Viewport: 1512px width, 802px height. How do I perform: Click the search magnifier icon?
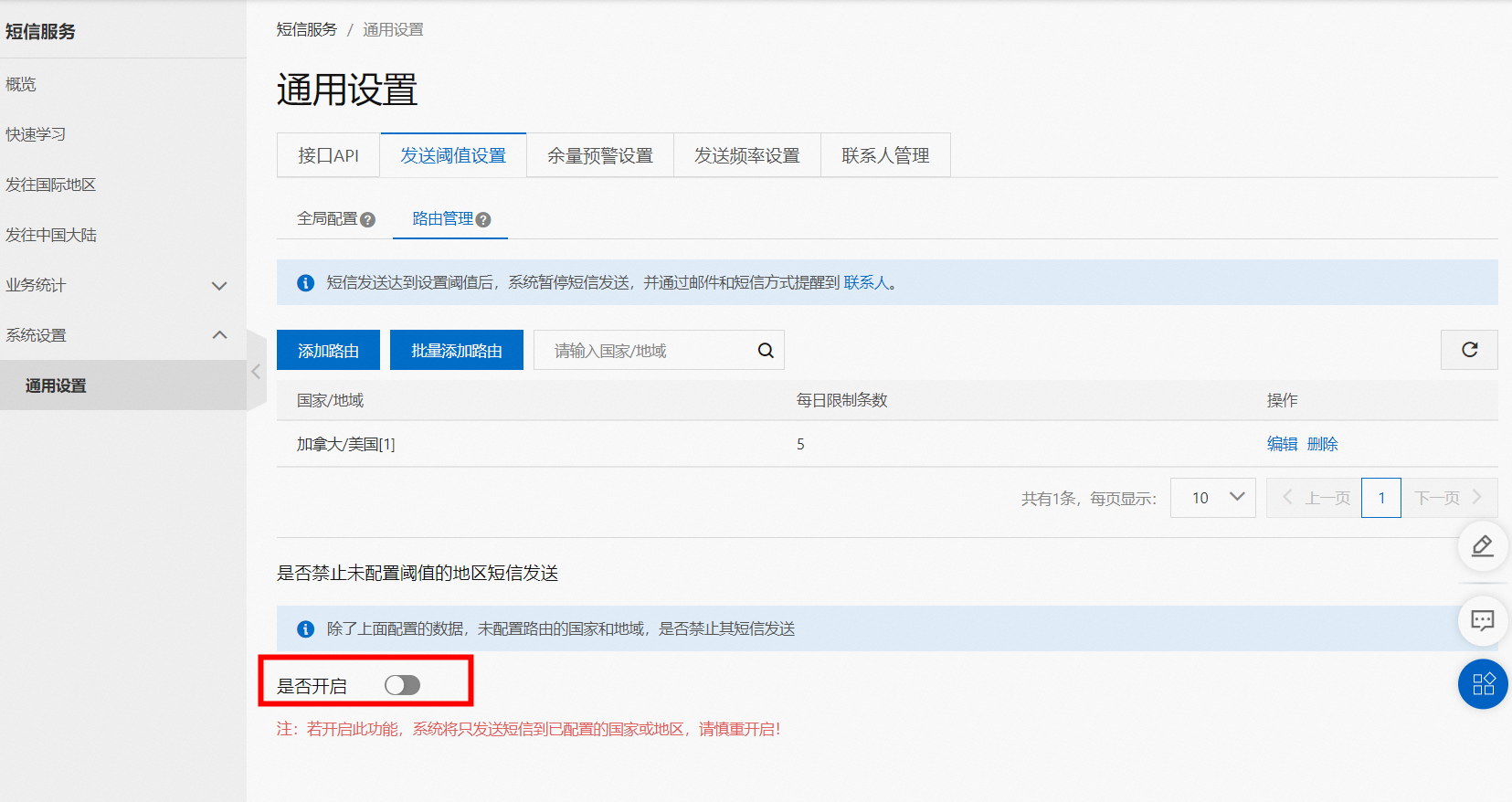[x=766, y=351]
